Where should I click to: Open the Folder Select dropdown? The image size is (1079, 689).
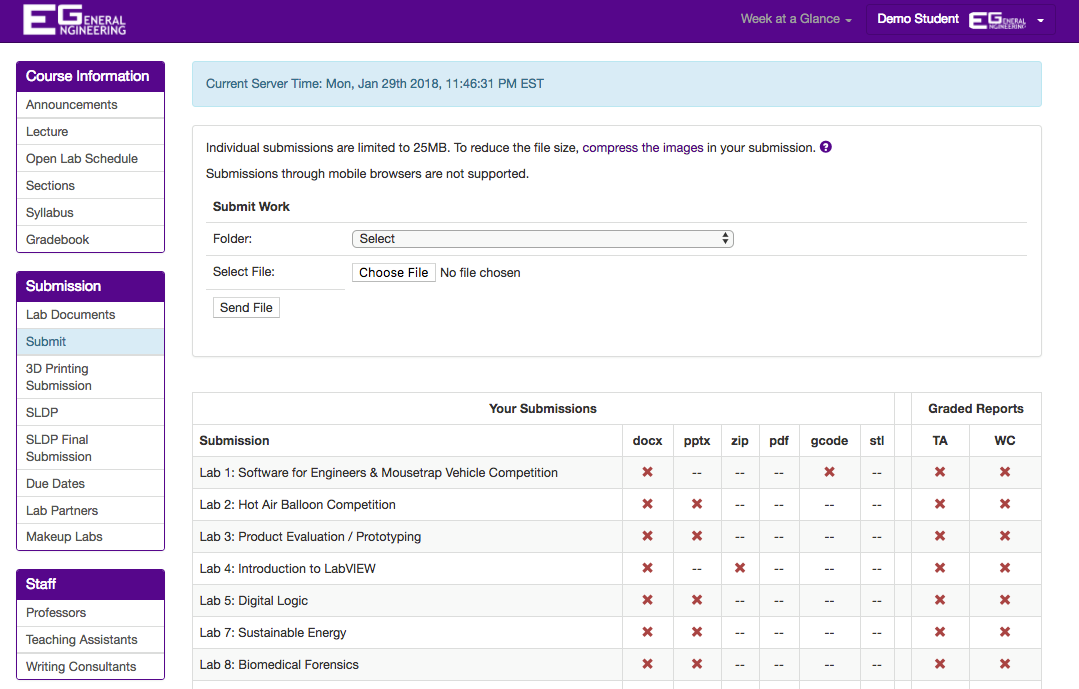click(x=542, y=239)
